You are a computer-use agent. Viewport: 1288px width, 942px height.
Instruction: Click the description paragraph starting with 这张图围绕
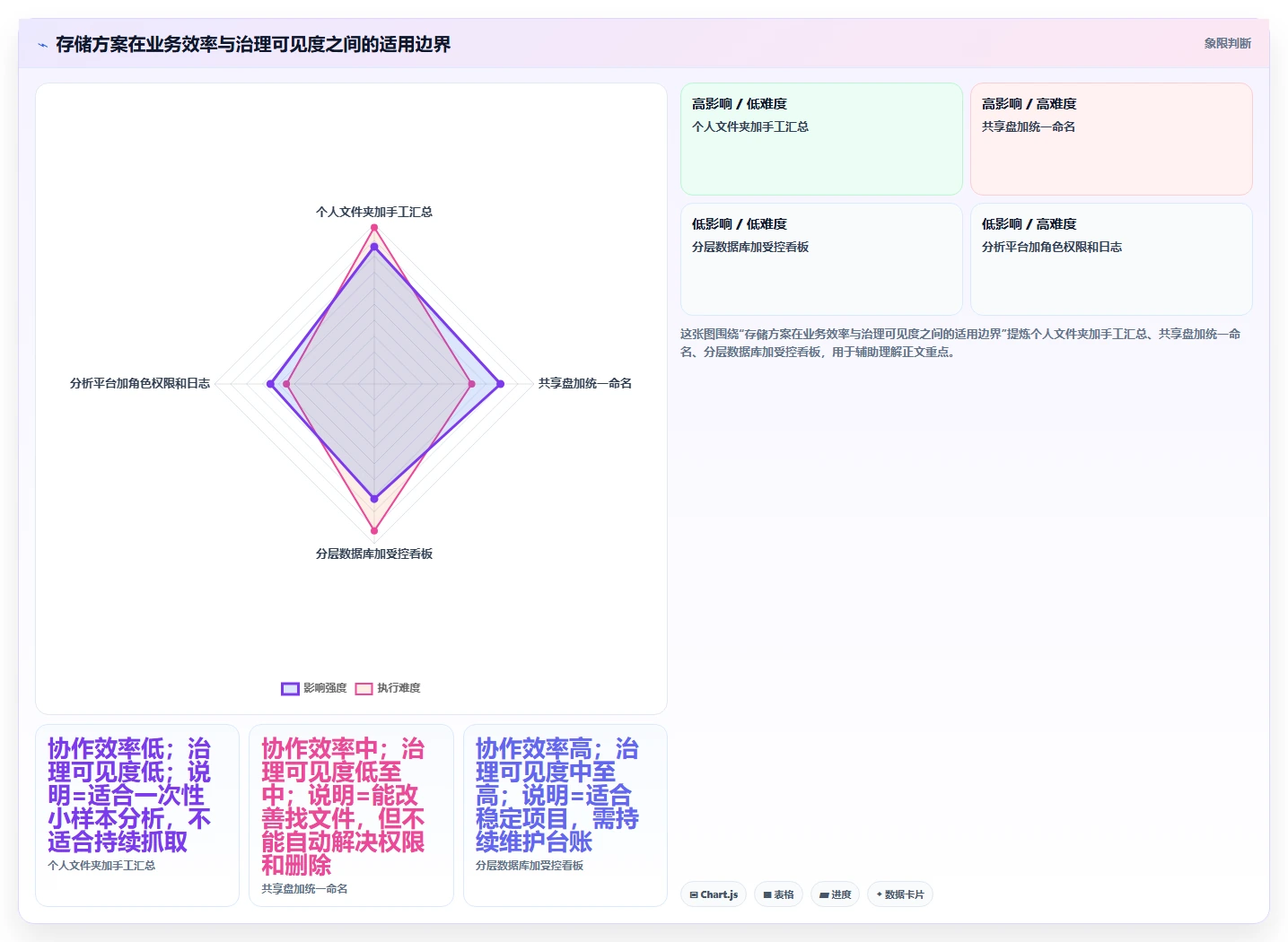point(960,343)
